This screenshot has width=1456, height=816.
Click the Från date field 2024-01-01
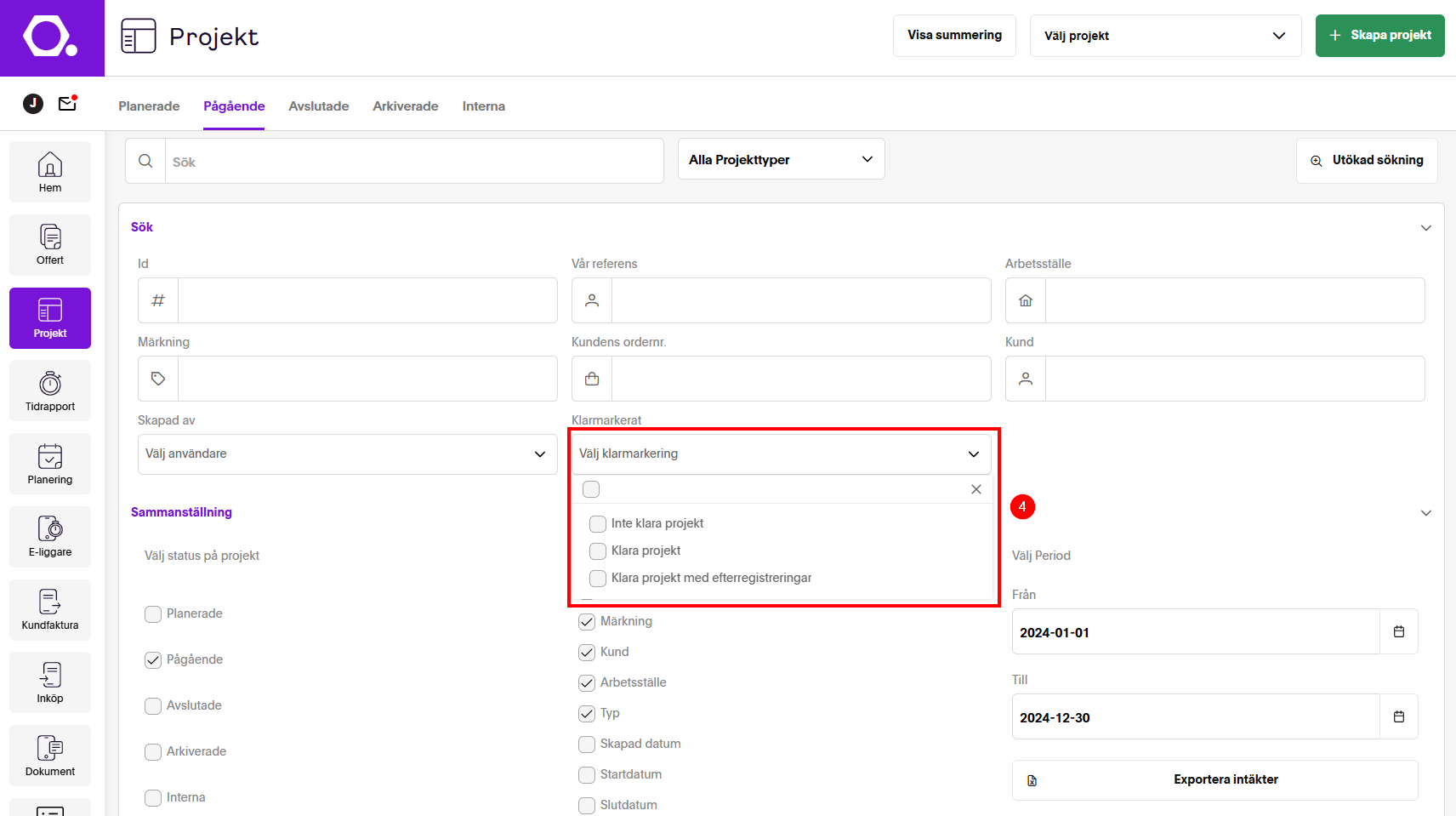pos(1196,632)
